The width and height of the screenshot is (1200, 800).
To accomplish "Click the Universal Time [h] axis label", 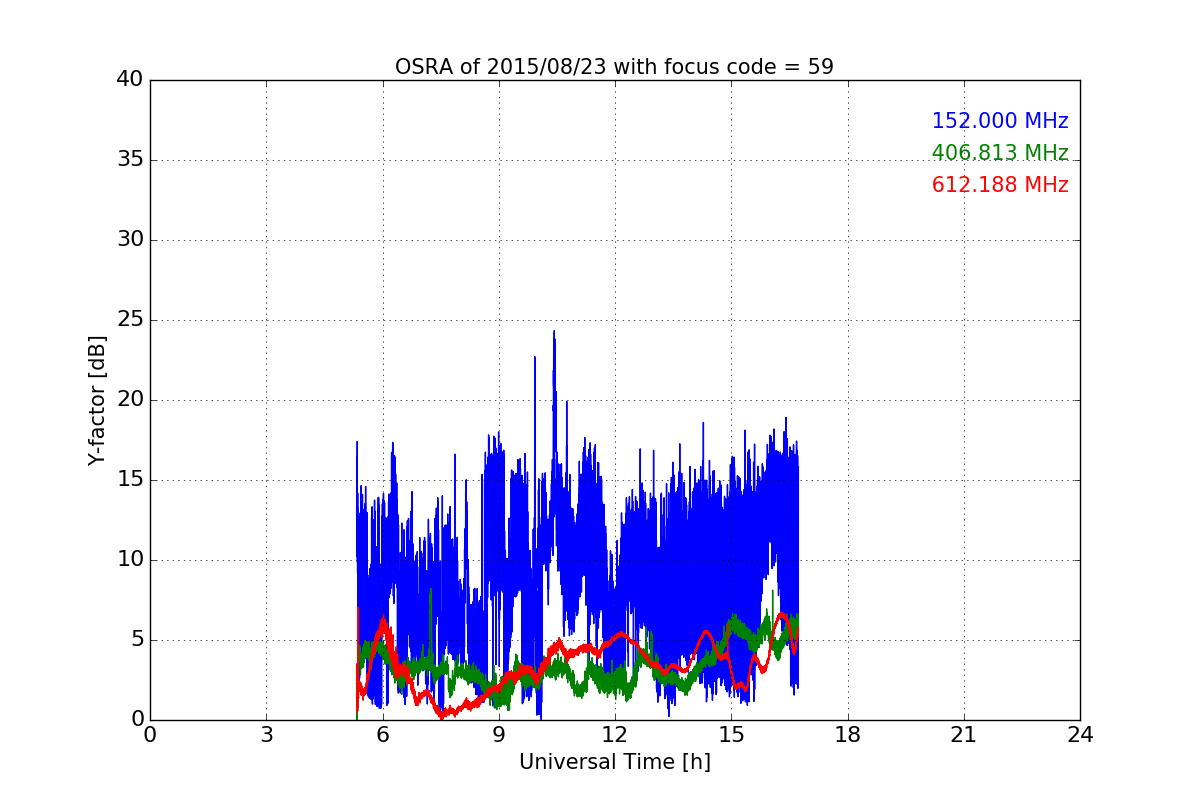I will [x=614, y=762].
